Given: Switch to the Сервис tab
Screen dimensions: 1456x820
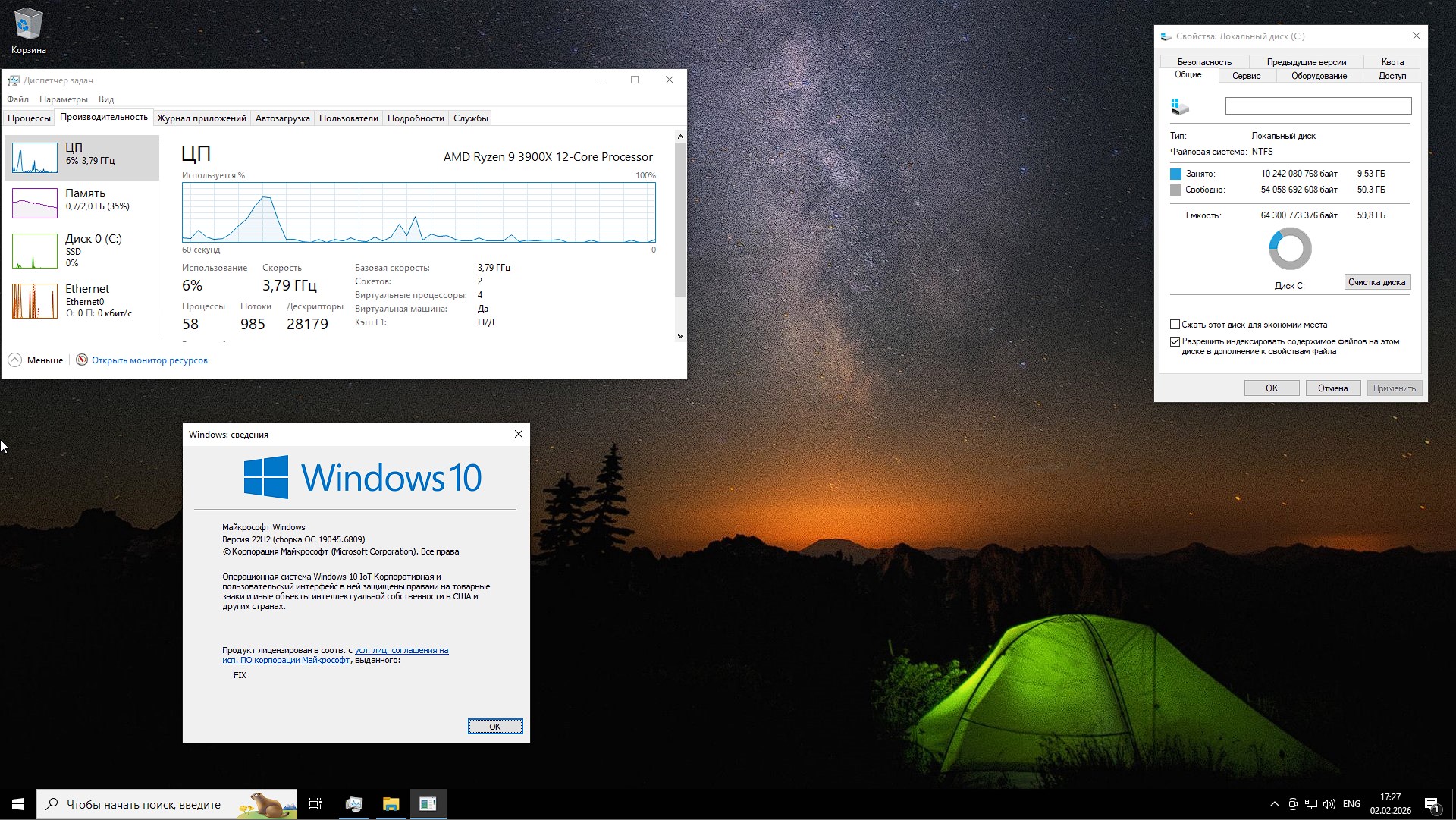Looking at the screenshot, I should pos(1247,76).
